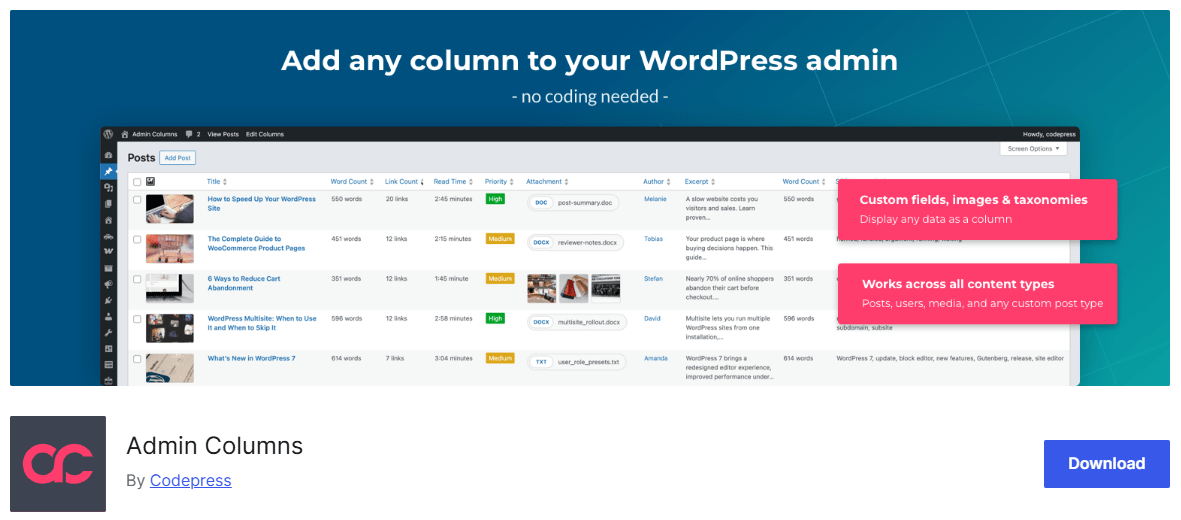Sort by the Priority column header
This screenshot has width=1181, height=520.
coord(499,182)
